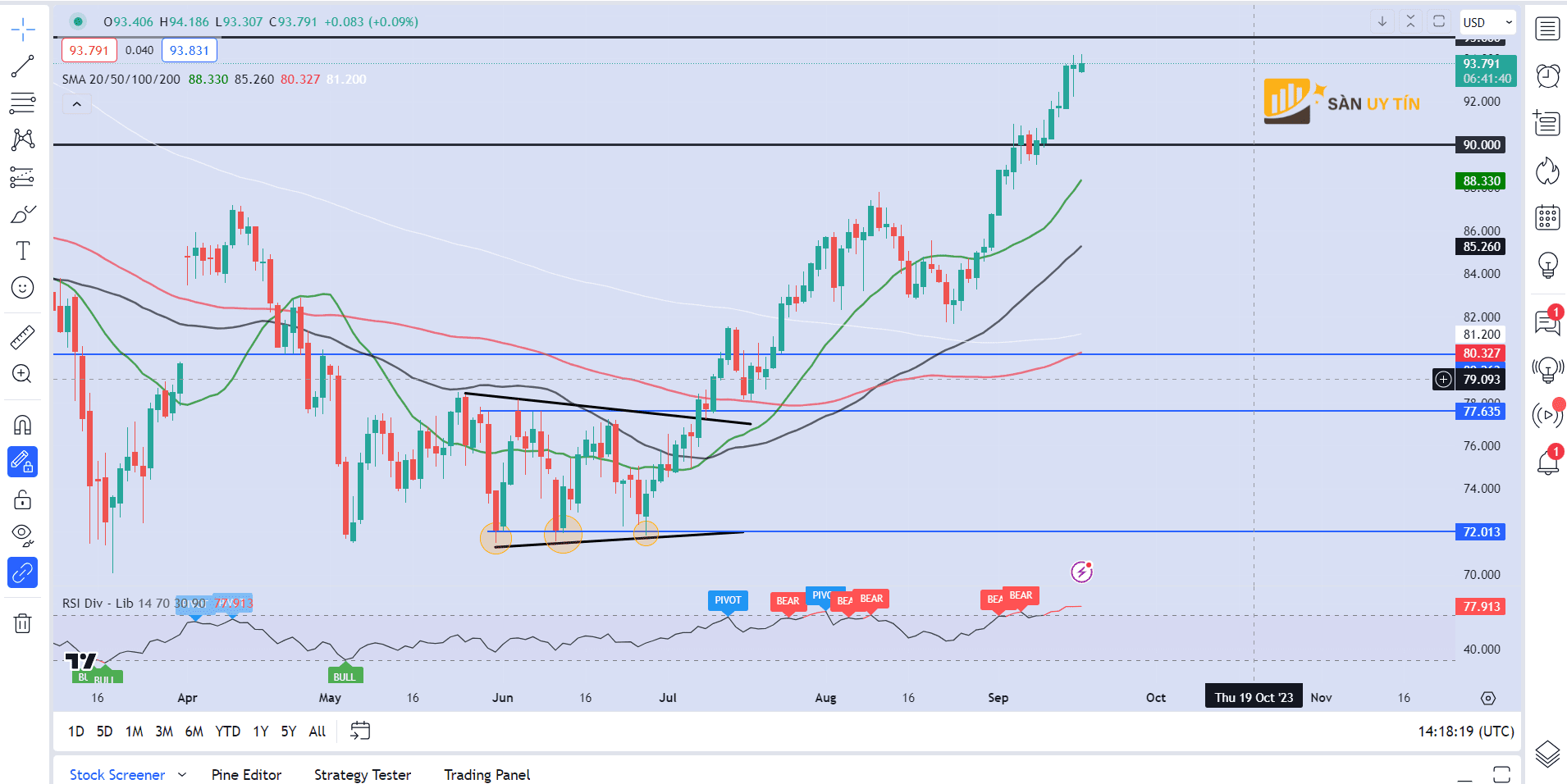Open the alerts clock icon

coord(1547,76)
